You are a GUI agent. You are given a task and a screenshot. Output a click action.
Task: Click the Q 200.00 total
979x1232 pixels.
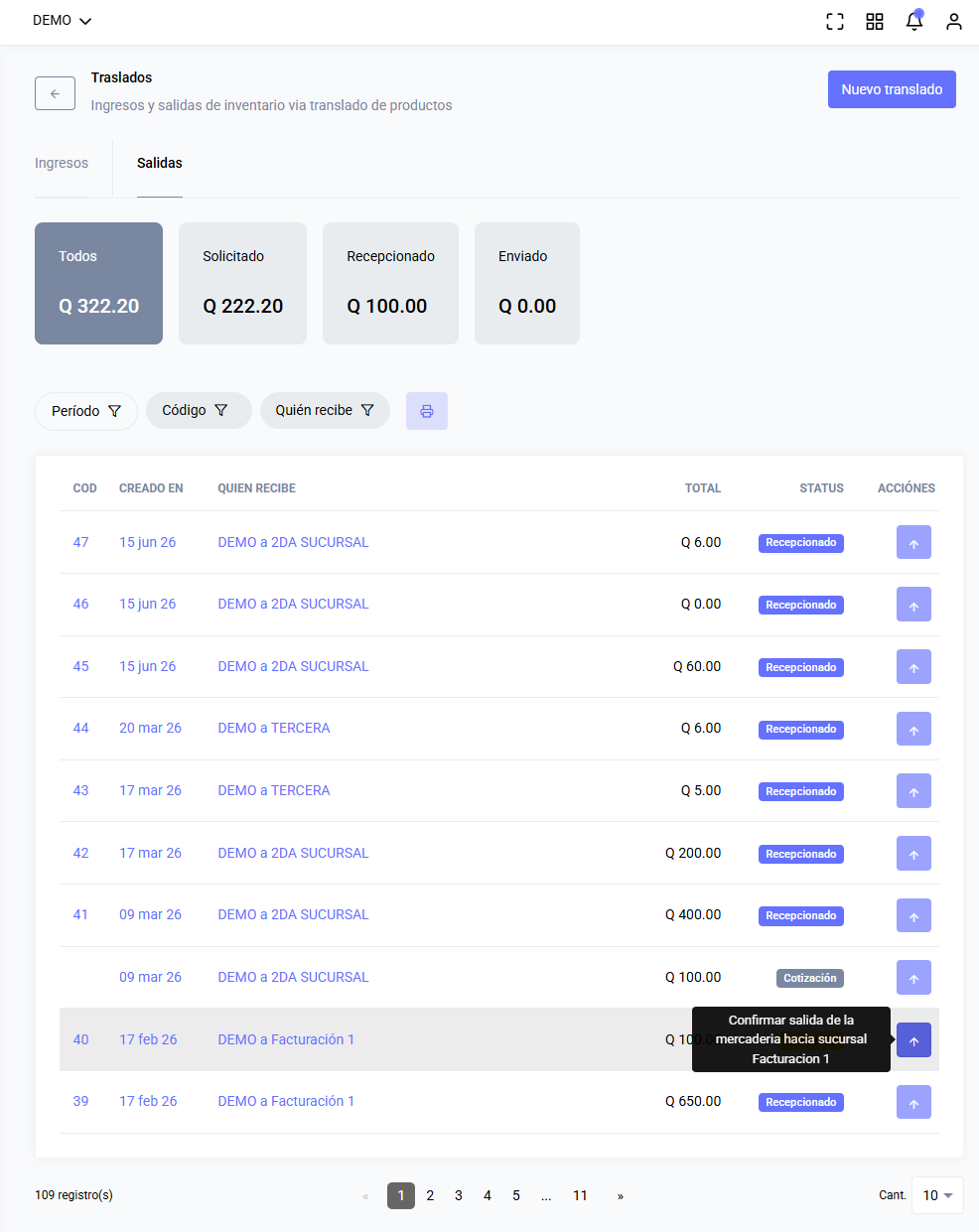tap(693, 853)
